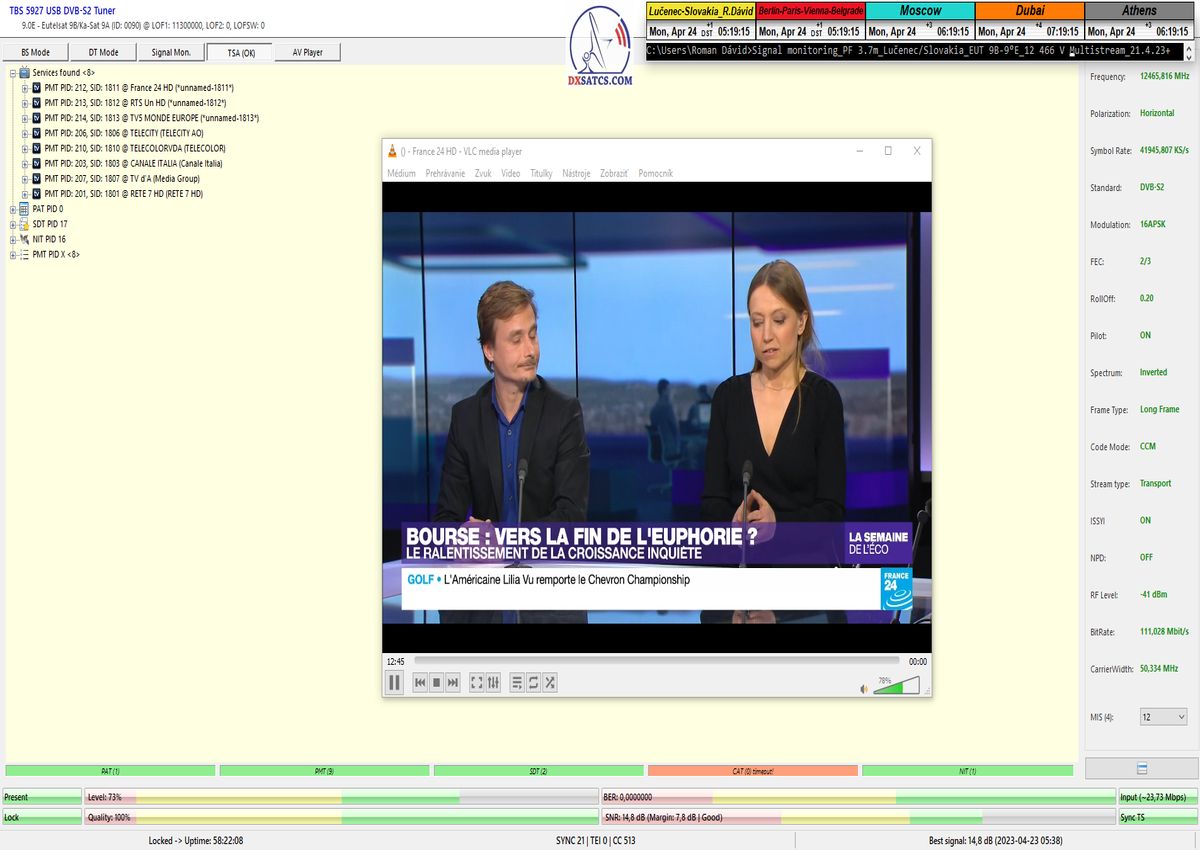
Task: Show the VLC playlist
Action: (517, 683)
